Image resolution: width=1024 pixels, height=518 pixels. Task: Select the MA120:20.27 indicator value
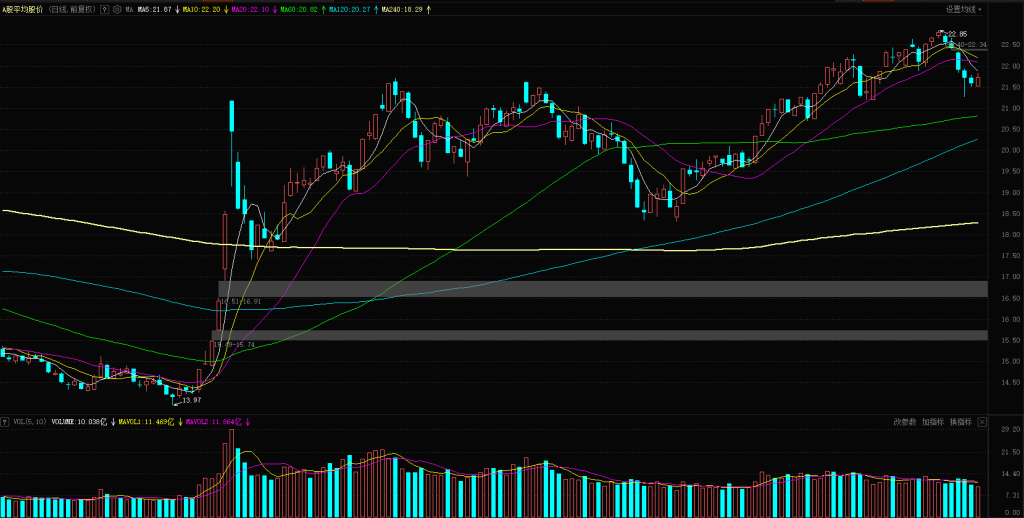pyautogui.click(x=349, y=10)
